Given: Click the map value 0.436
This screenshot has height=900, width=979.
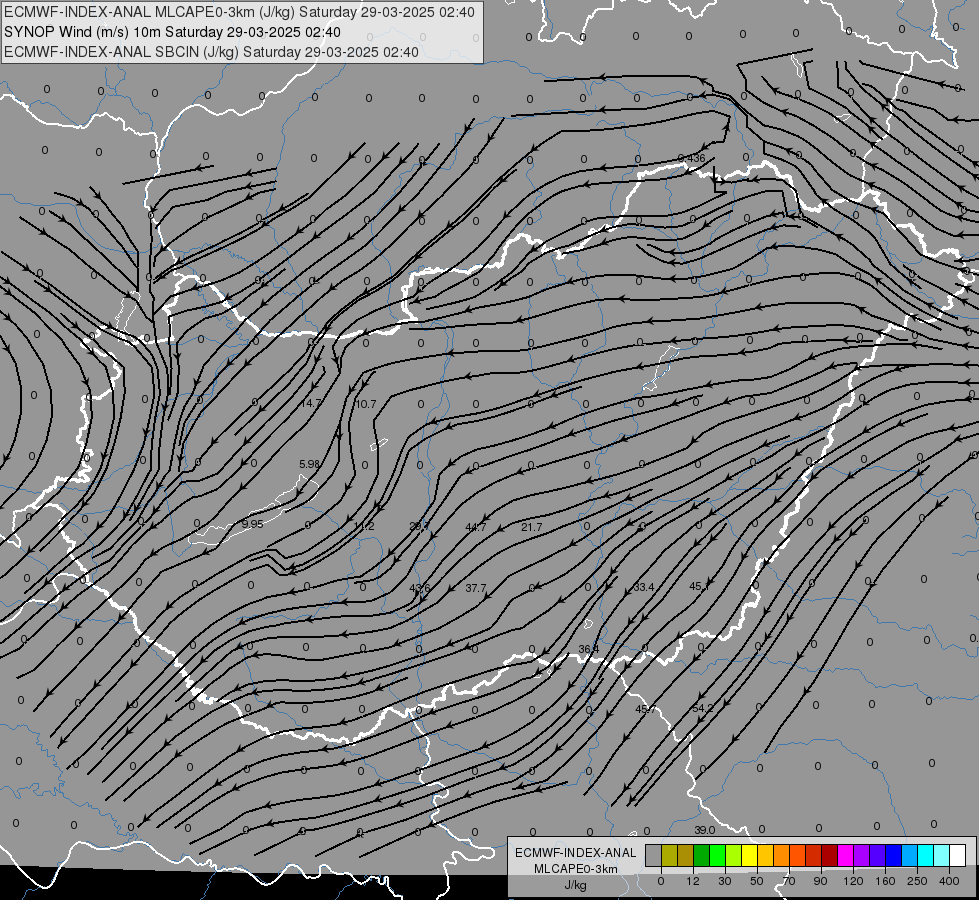Looking at the screenshot, I should pyautogui.click(x=691, y=158).
